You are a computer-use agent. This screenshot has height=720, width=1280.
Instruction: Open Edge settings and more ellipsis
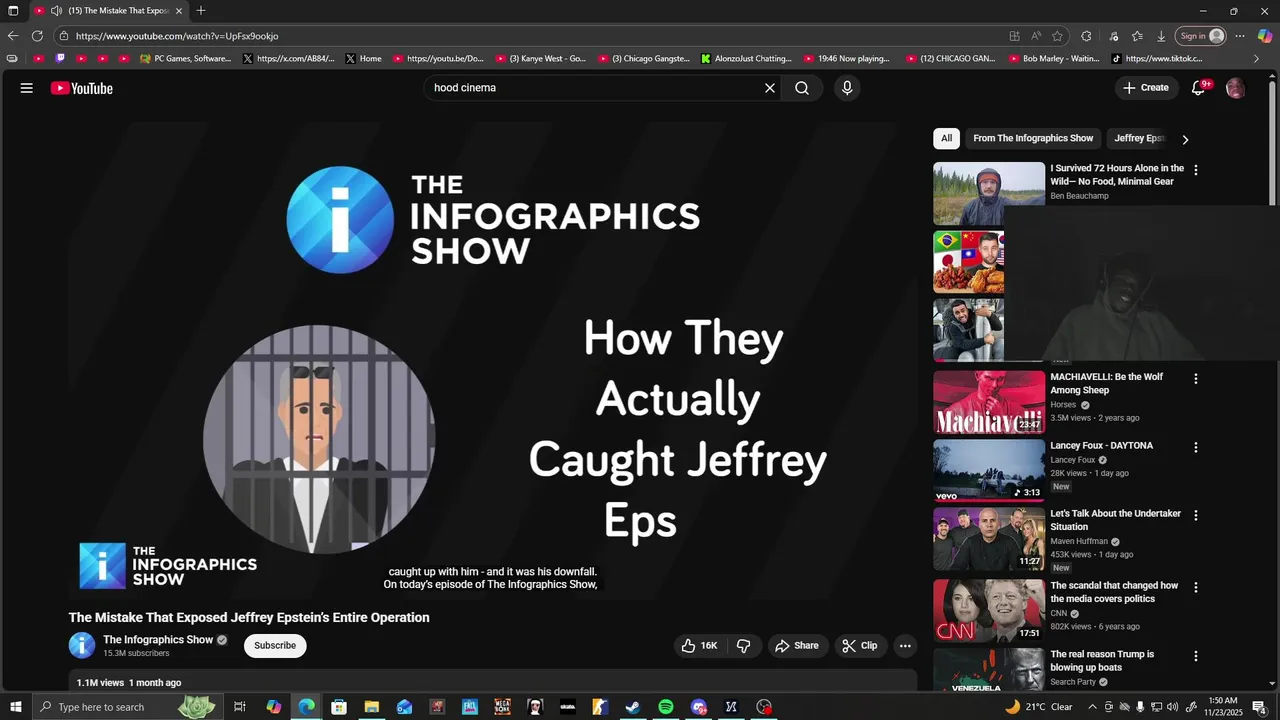(1240, 36)
